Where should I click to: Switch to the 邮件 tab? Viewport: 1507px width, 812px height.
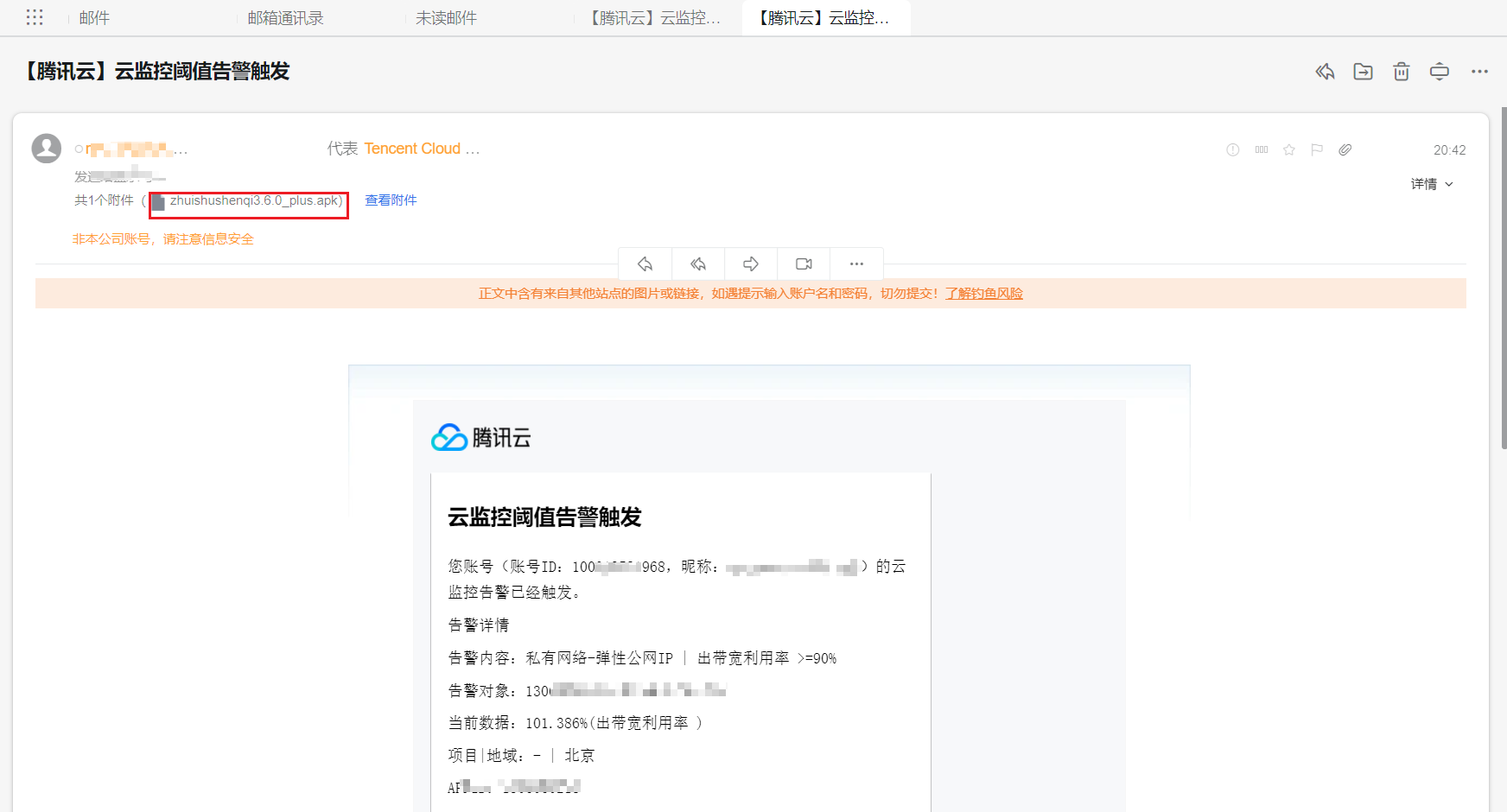pos(94,18)
